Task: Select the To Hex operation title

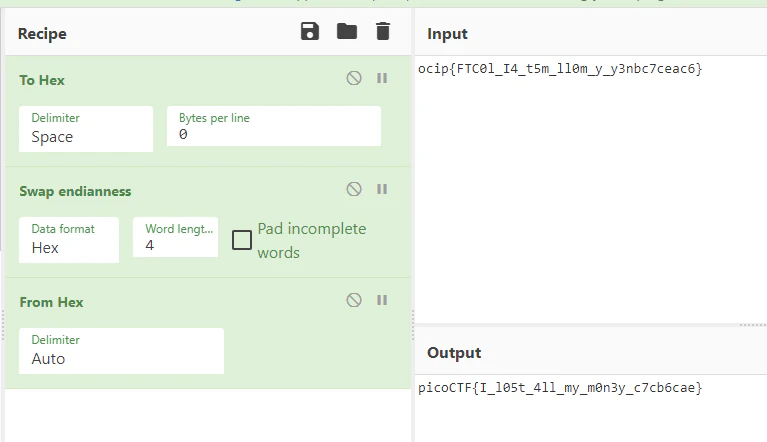Action: tap(42, 80)
